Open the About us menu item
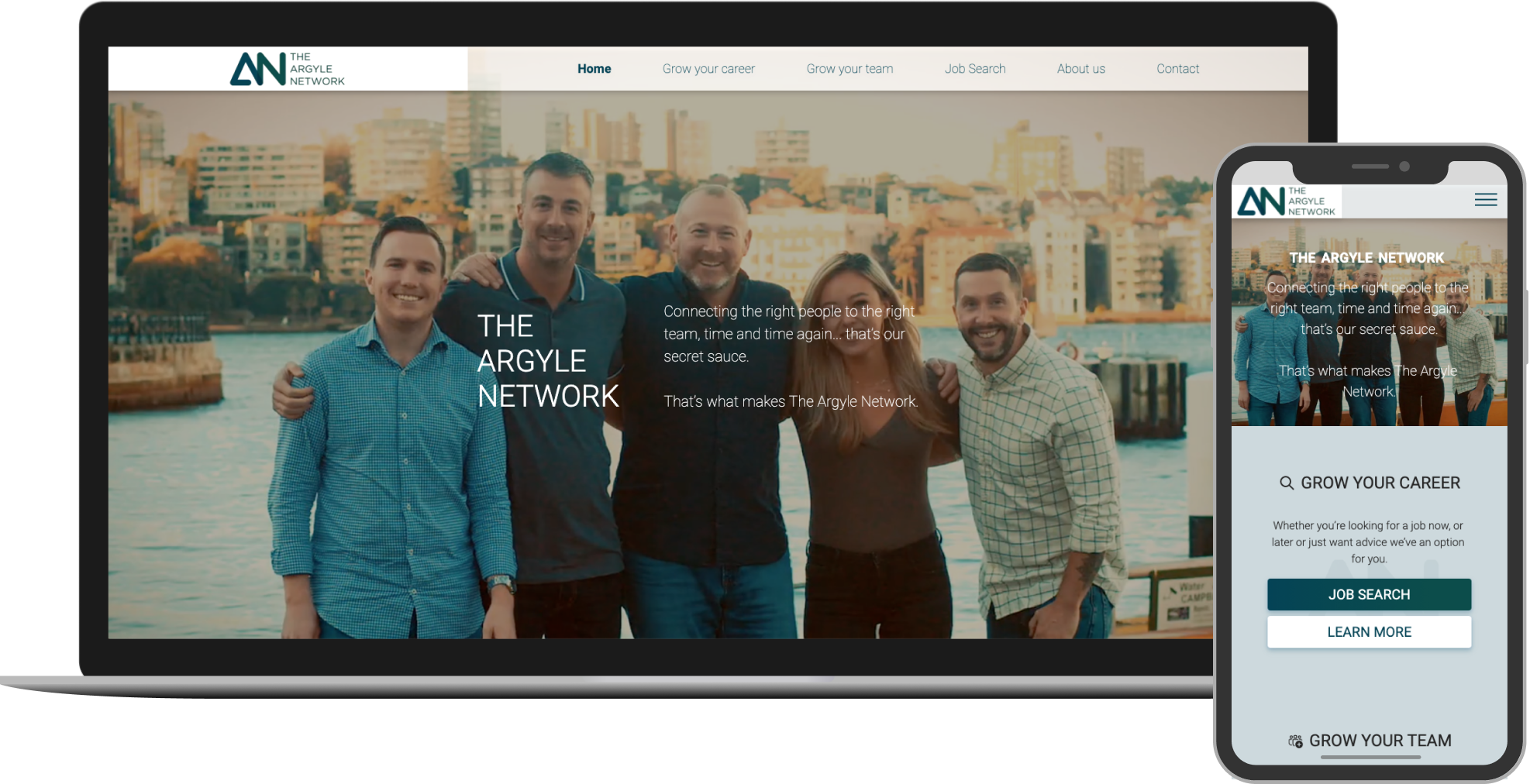Image resolution: width=1530 pixels, height=784 pixels. [1081, 69]
